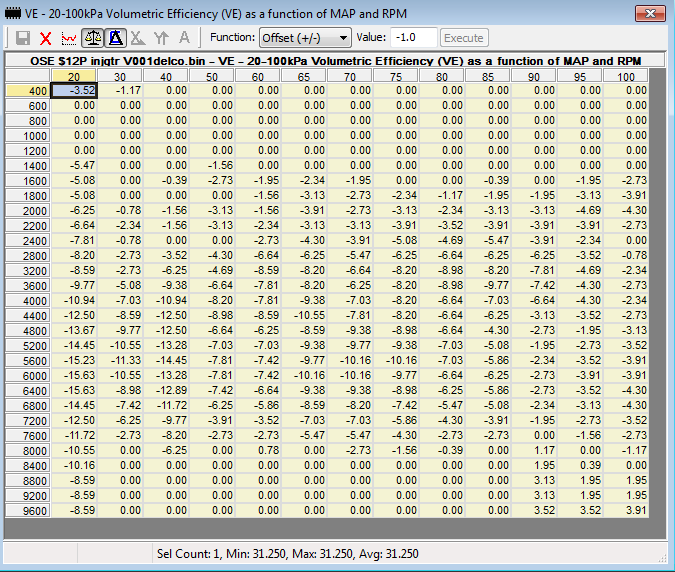Click the Value input field

414,37
